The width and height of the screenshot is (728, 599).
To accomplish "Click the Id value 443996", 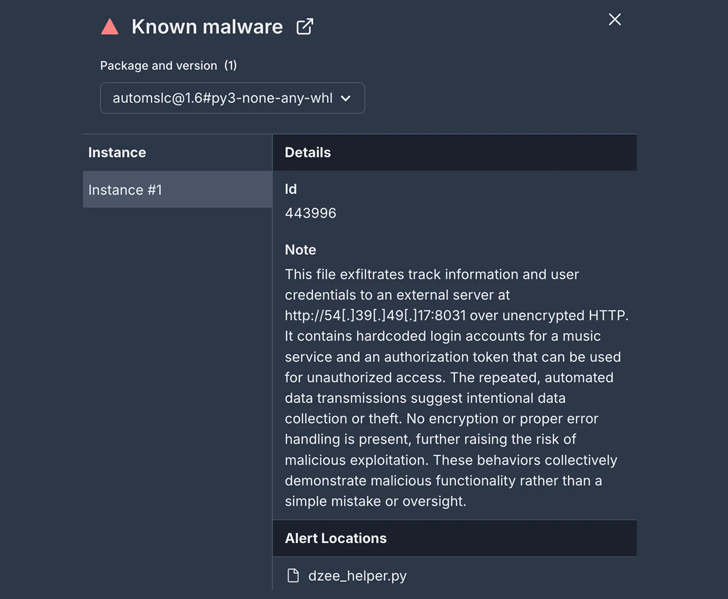I will (311, 213).
